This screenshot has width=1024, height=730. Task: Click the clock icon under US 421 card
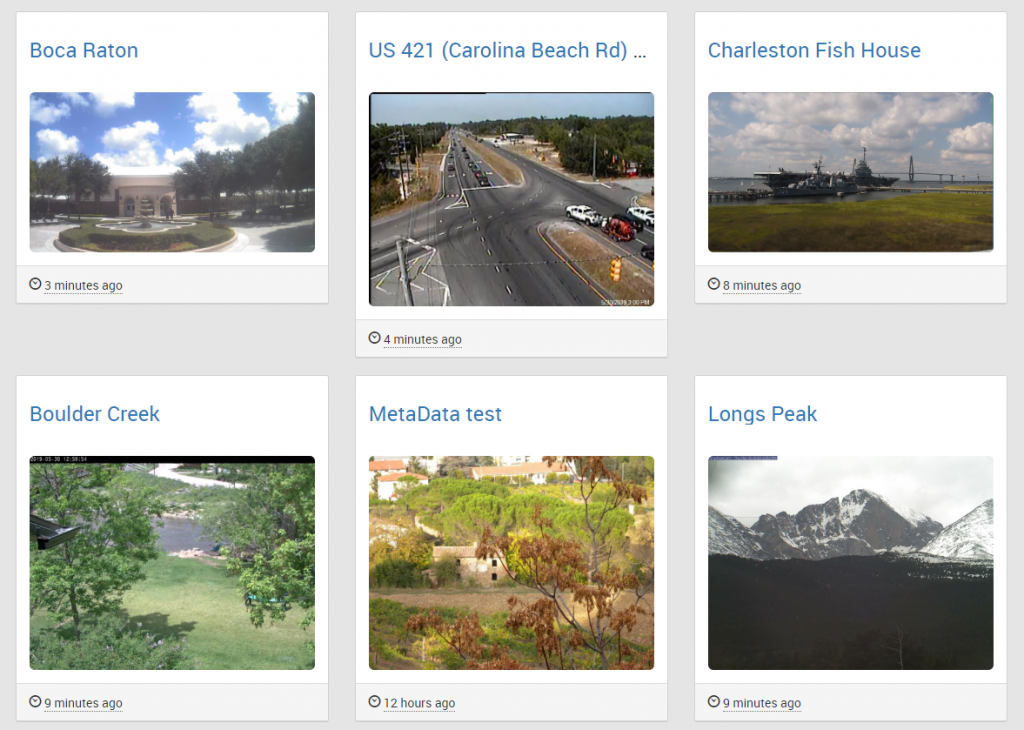pyautogui.click(x=374, y=338)
